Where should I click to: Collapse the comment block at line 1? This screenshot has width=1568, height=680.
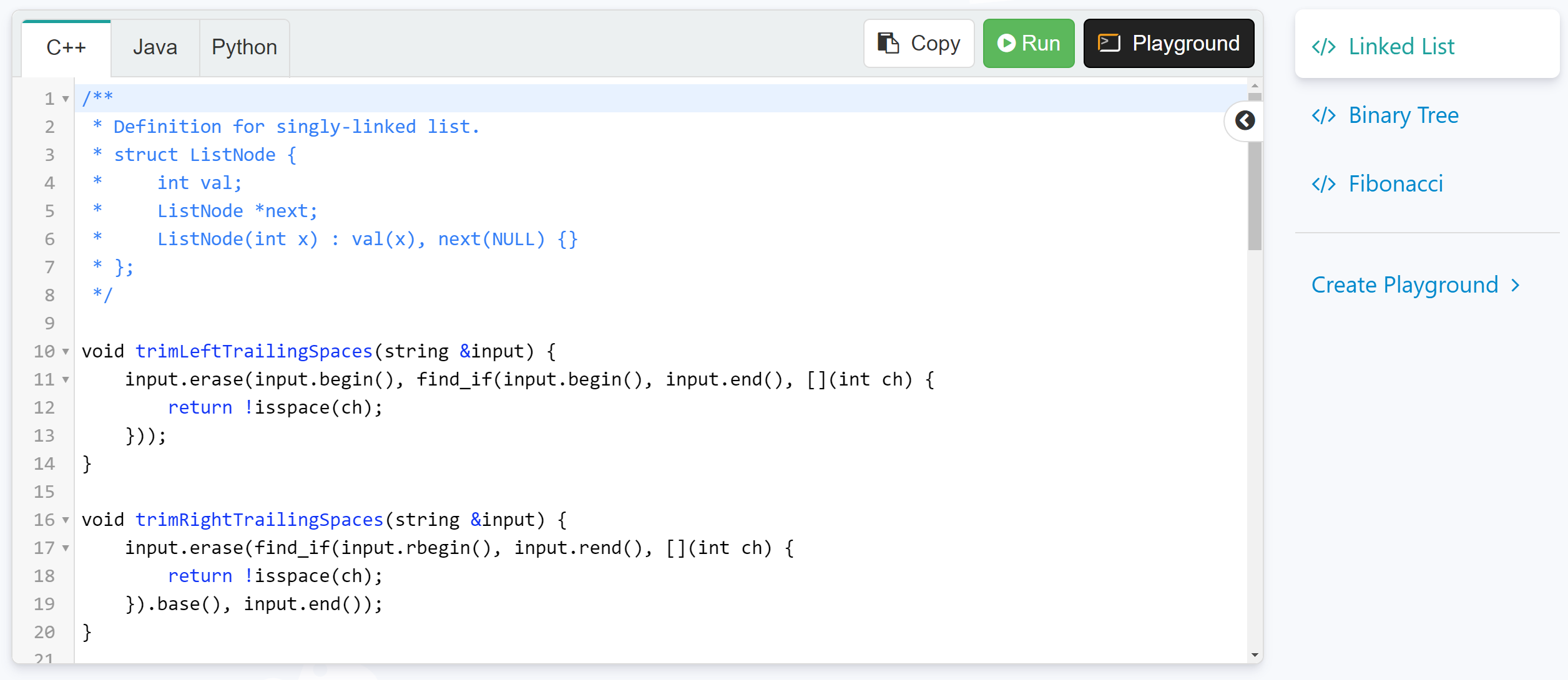66,99
